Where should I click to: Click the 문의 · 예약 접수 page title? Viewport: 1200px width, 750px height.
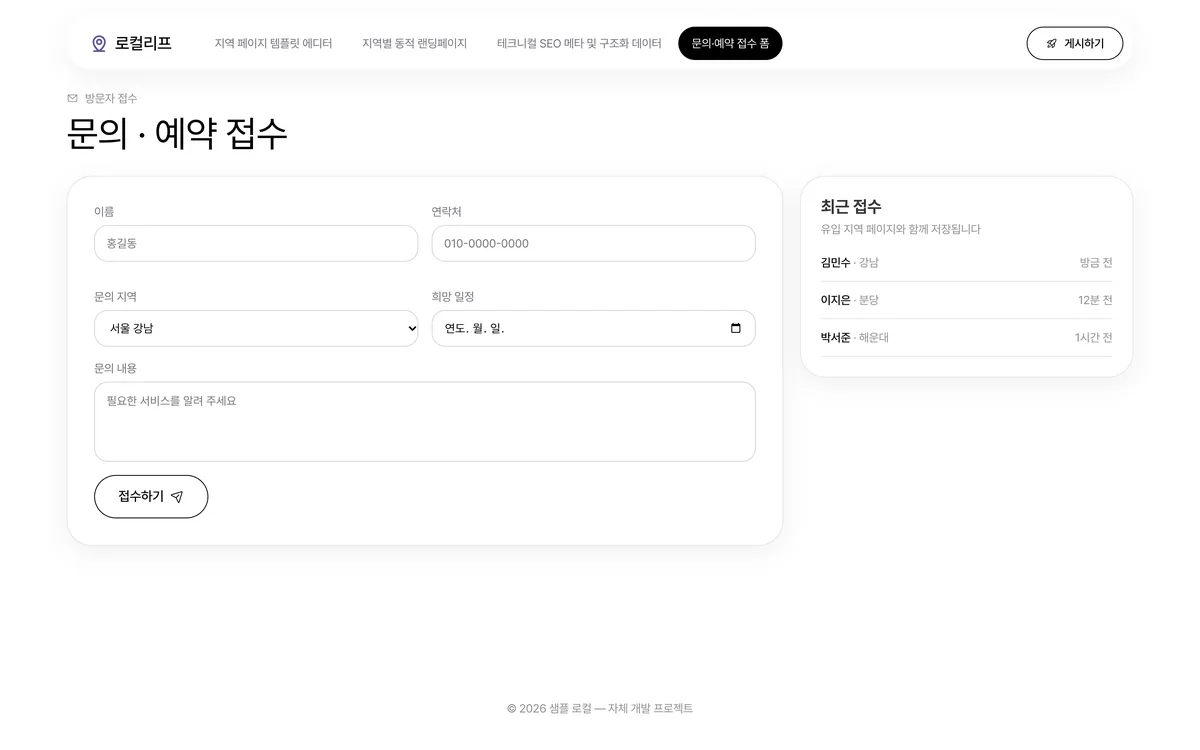tap(177, 134)
